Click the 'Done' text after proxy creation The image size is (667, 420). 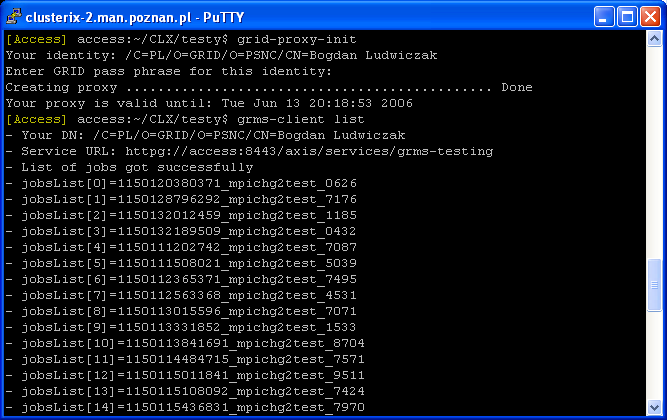coord(517,87)
